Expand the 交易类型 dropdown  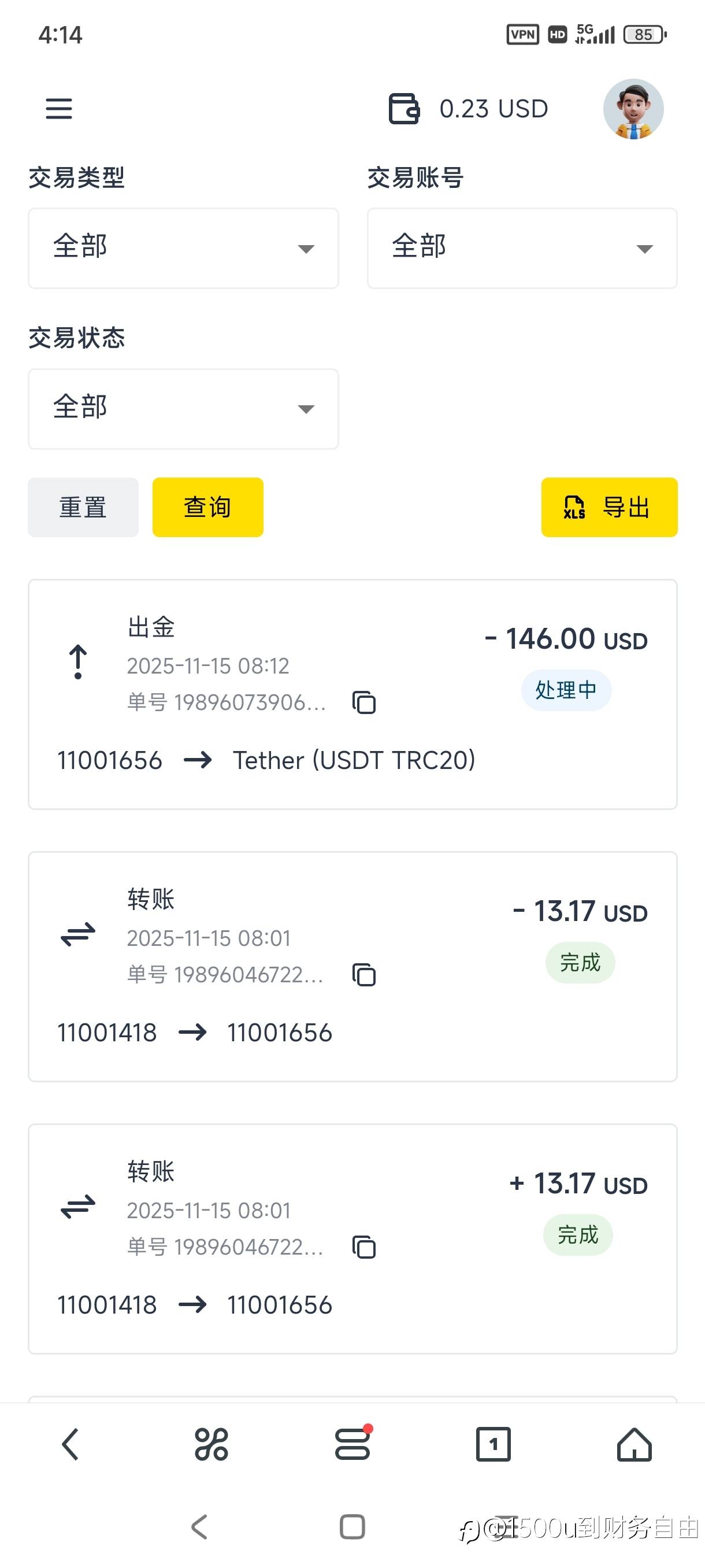tap(183, 249)
